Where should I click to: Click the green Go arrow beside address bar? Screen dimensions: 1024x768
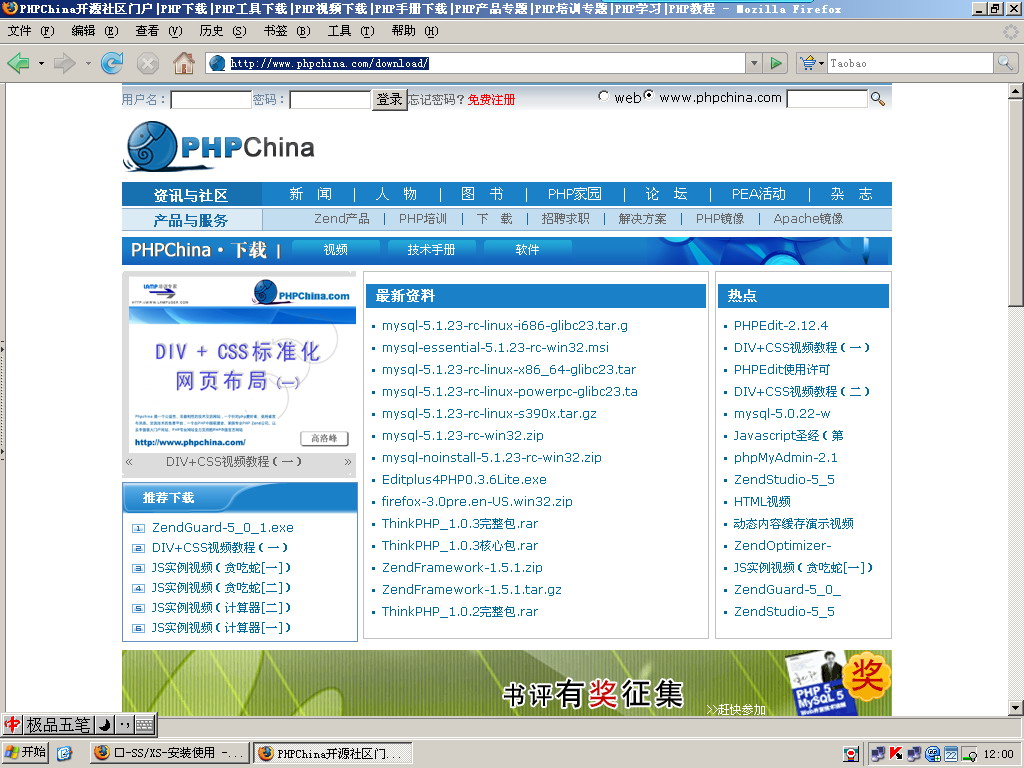[776, 63]
